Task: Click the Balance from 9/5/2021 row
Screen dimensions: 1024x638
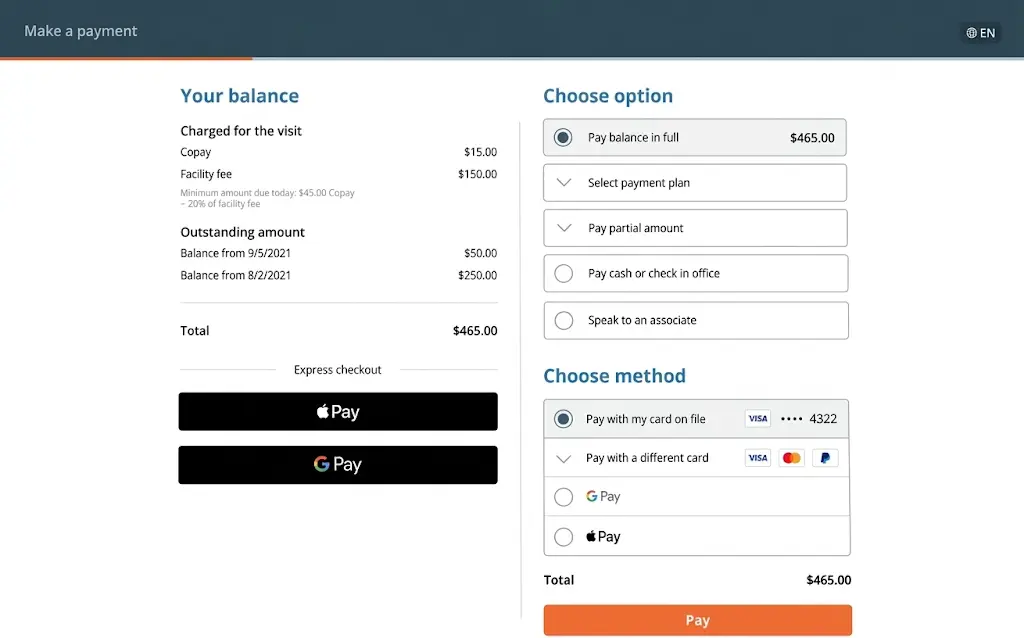Action: point(338,253)
